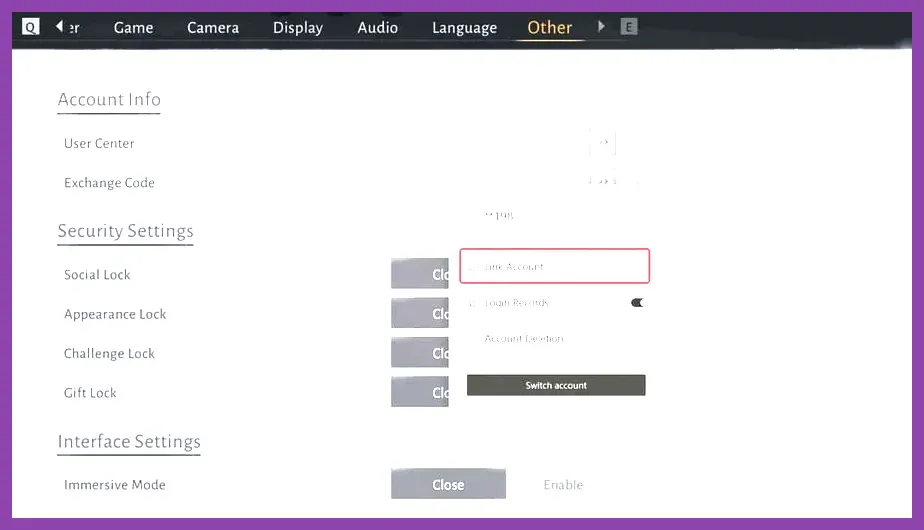Click the Switch account button
The width and height of the screenshot is (924, 530).
[556, 385]
